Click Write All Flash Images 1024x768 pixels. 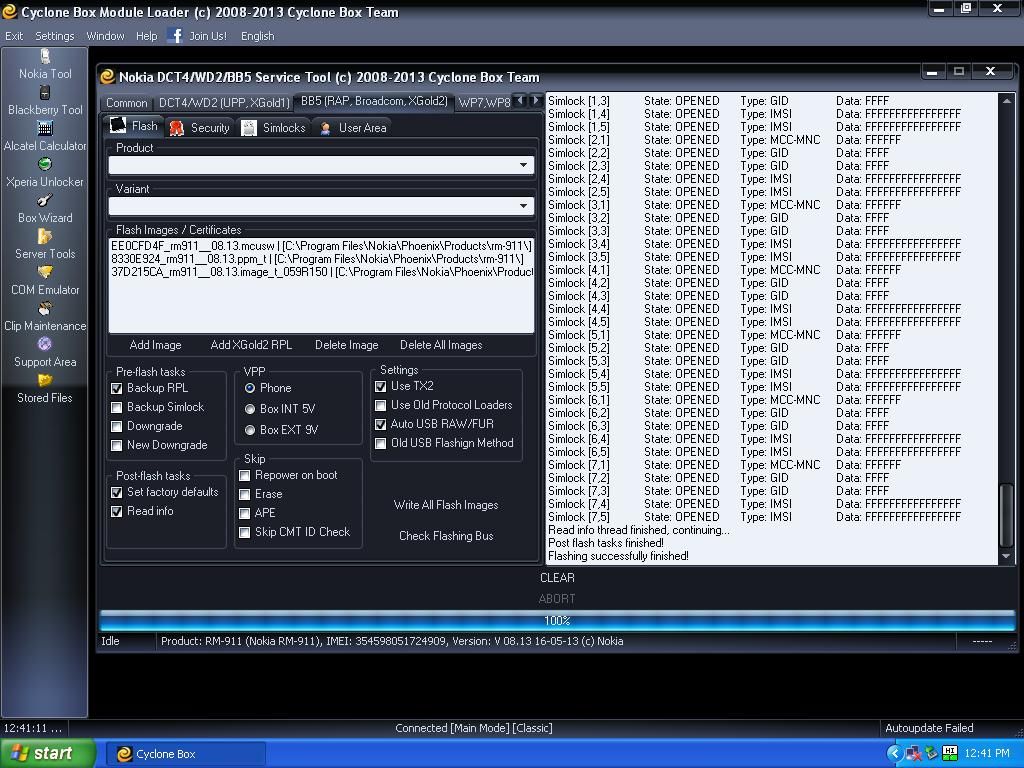point(445,505)
